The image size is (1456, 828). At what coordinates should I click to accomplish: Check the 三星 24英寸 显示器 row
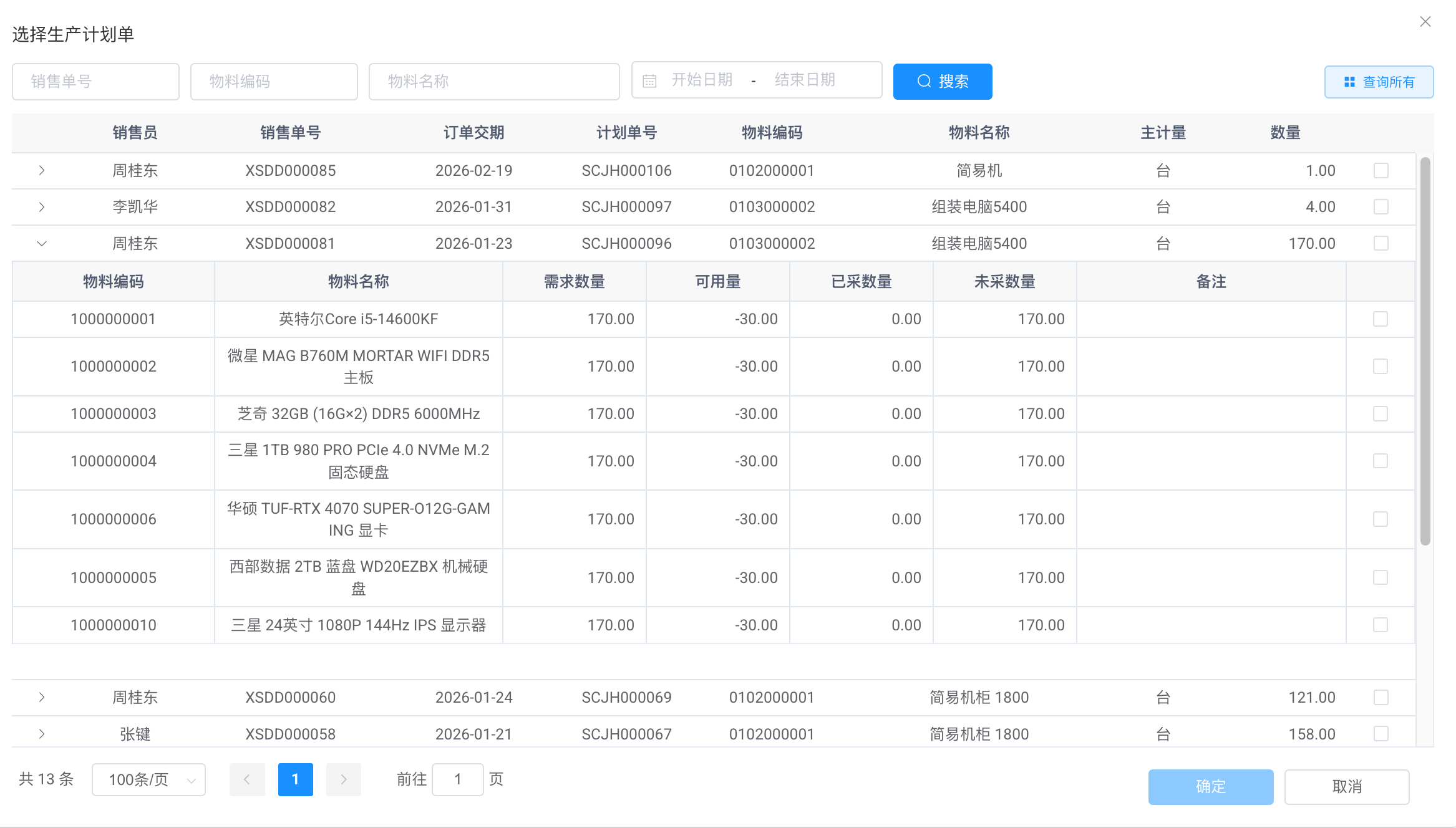pos(1381,625)
